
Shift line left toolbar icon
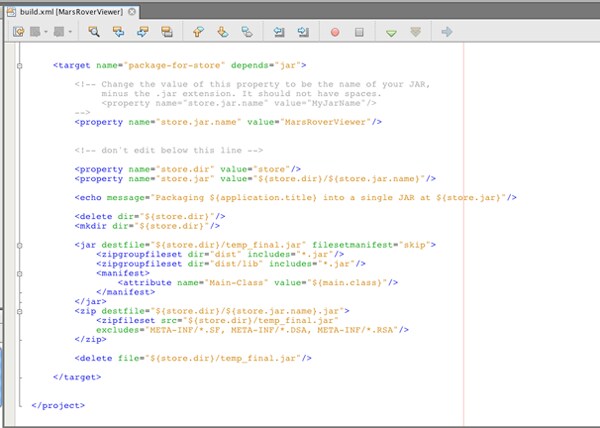tap(278, 32)
